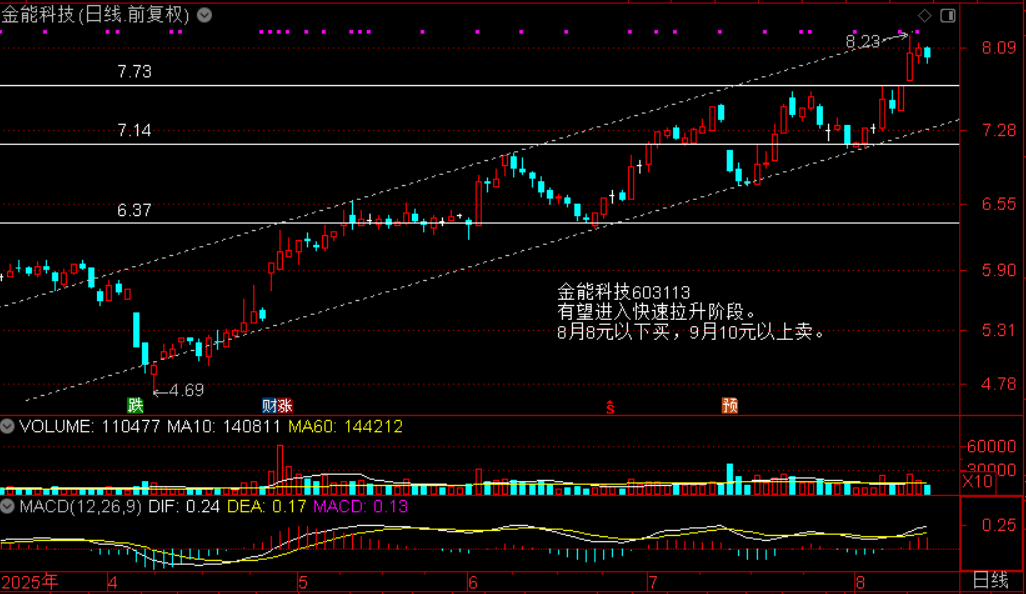1026x594 pixels.
Task: Click the 金能科技603113 annotation text
Action: (x=624, y=292)
